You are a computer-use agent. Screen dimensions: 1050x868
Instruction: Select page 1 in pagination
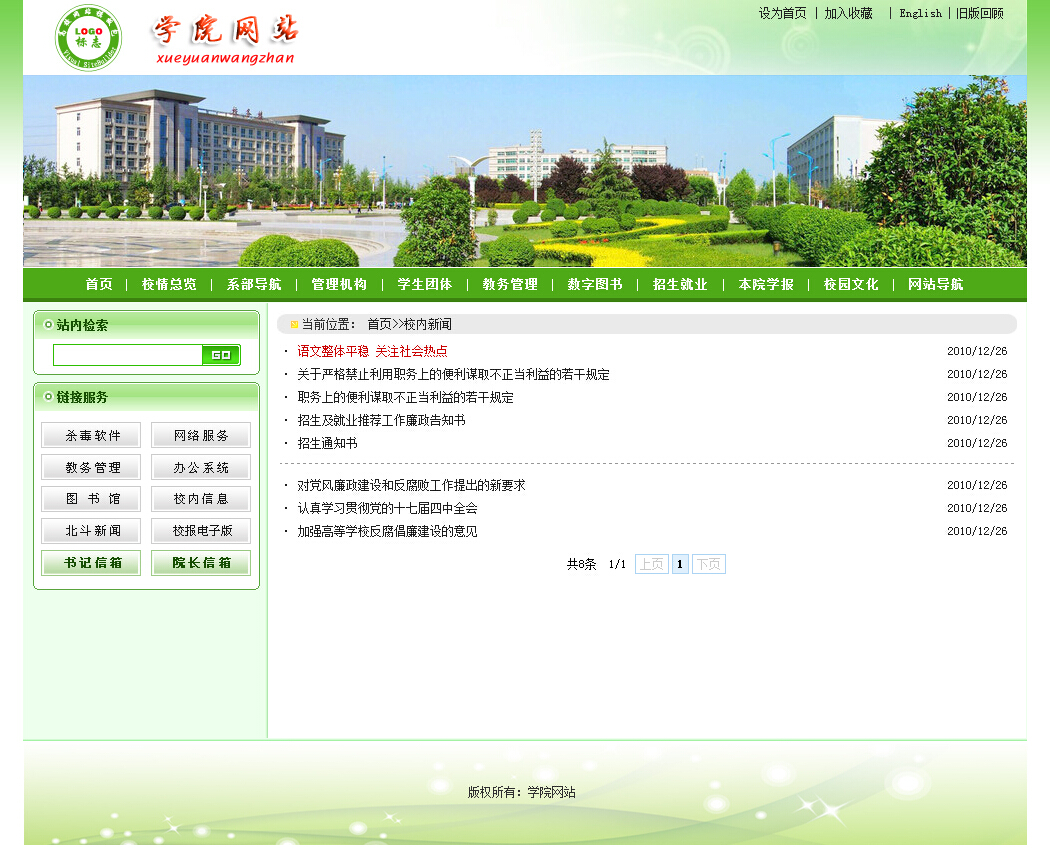pyautogui.click(x=680, y=564)
